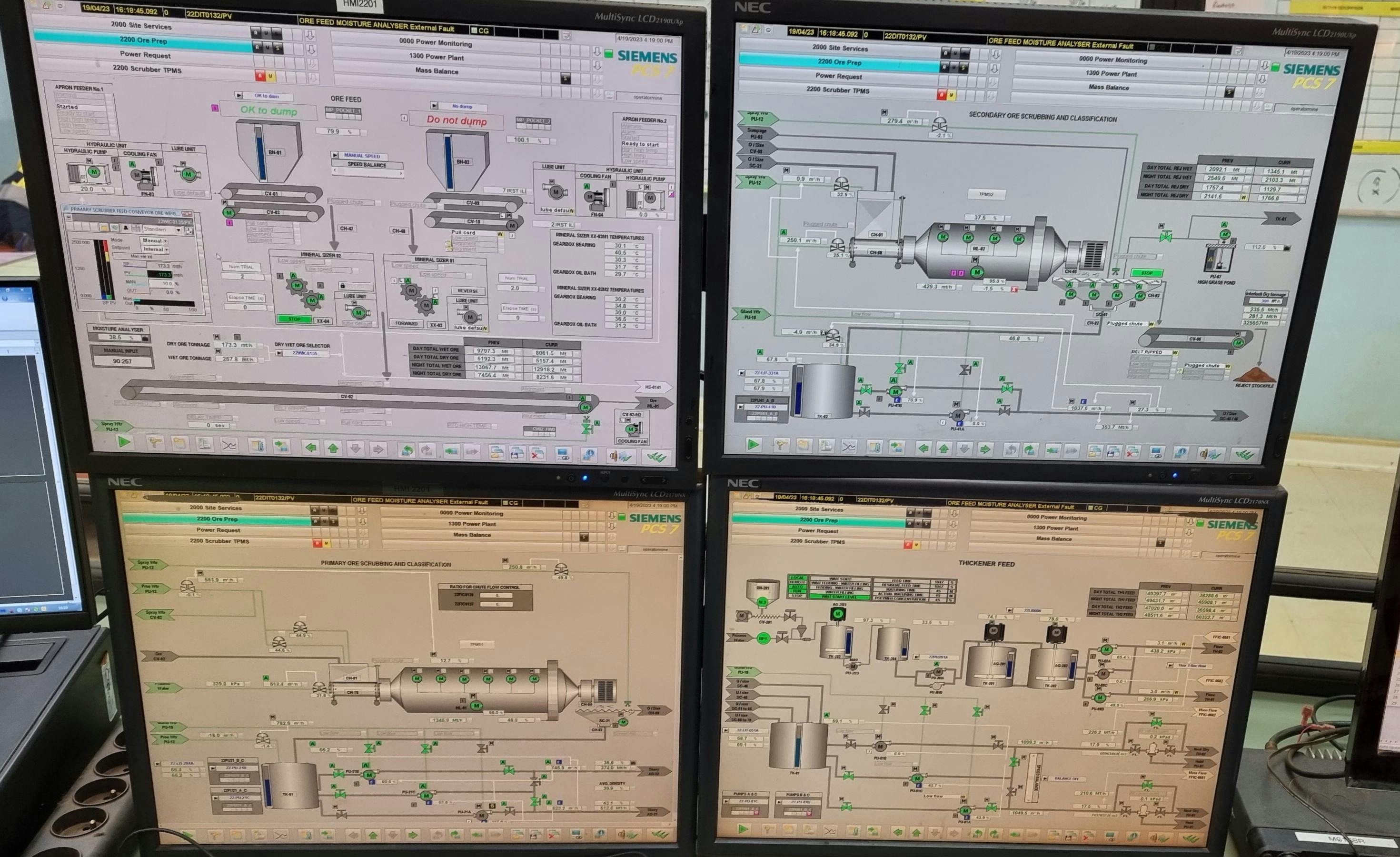This screenshot has height=857, width=1400.
Task: Select Mineral Sizer 02 lube unit pump
Action: pos(358,312)
